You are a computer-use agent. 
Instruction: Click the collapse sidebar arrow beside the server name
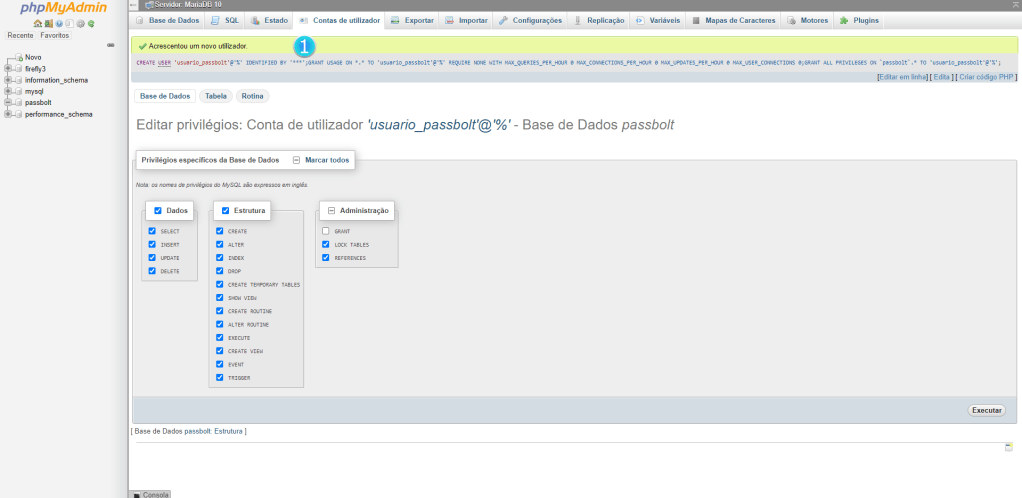[134, 4]
